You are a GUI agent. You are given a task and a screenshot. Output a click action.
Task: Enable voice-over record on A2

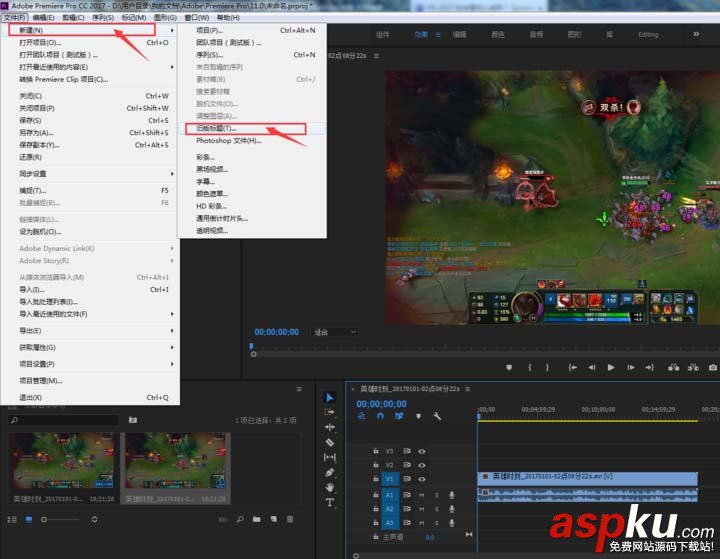pyautogui.click(x=452, y=509)
